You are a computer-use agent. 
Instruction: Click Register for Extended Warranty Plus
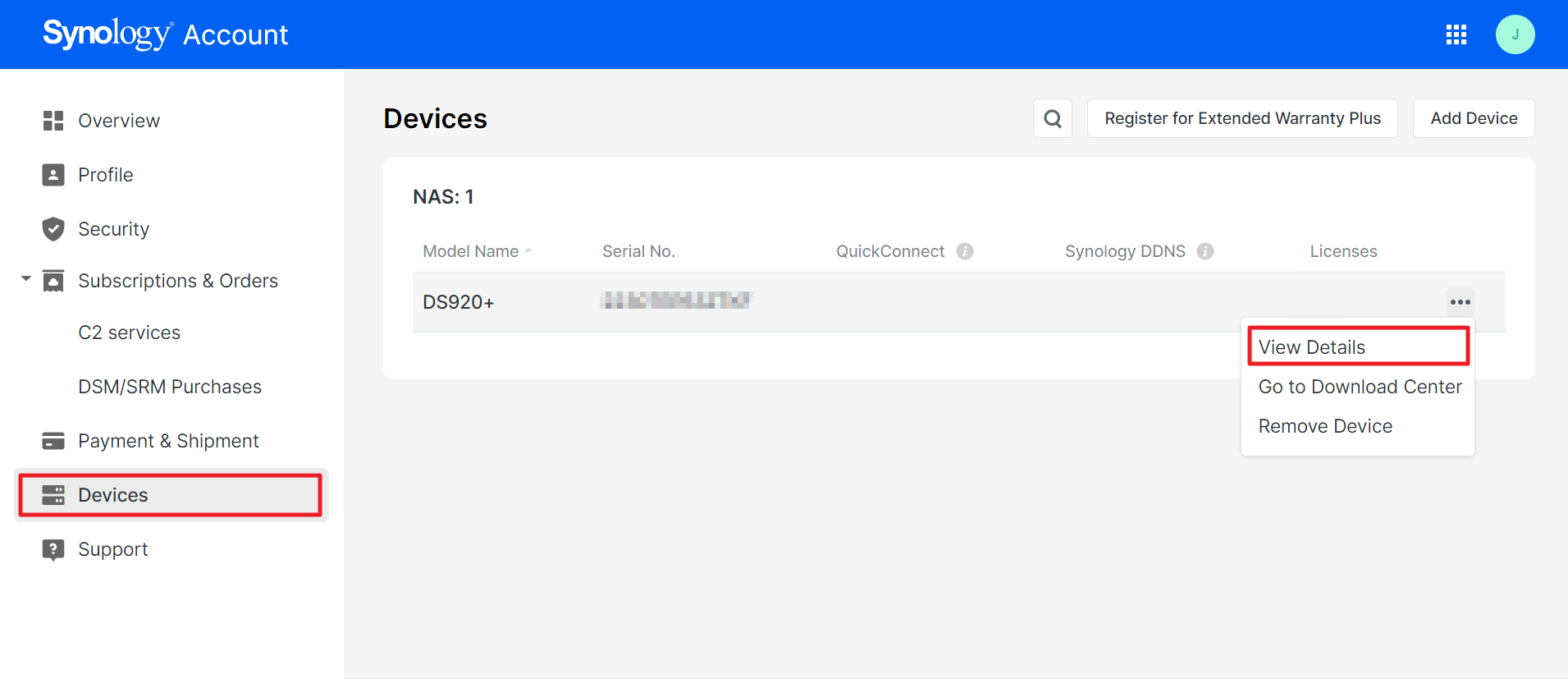click(1241, 118)
